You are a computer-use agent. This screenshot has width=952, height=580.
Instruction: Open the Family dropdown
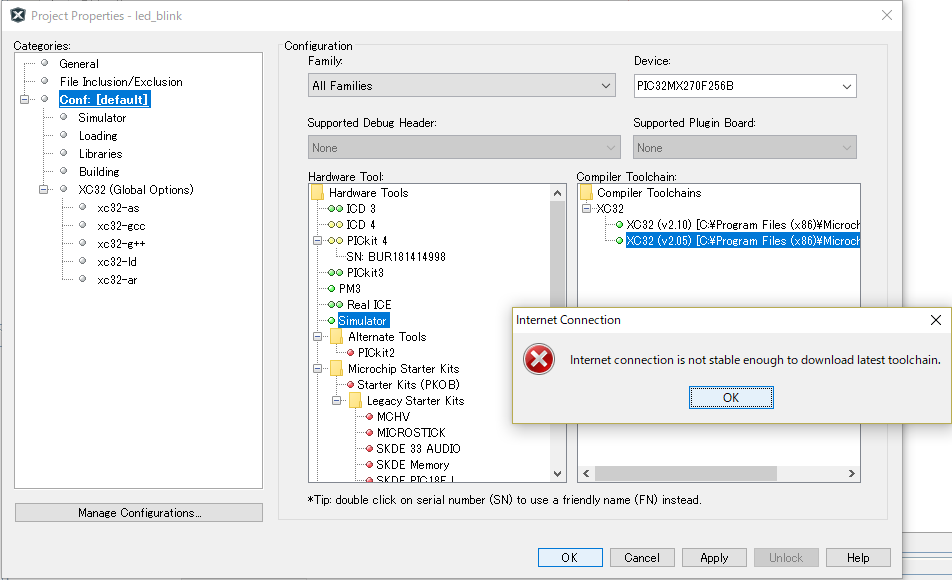tap(461, 86)
